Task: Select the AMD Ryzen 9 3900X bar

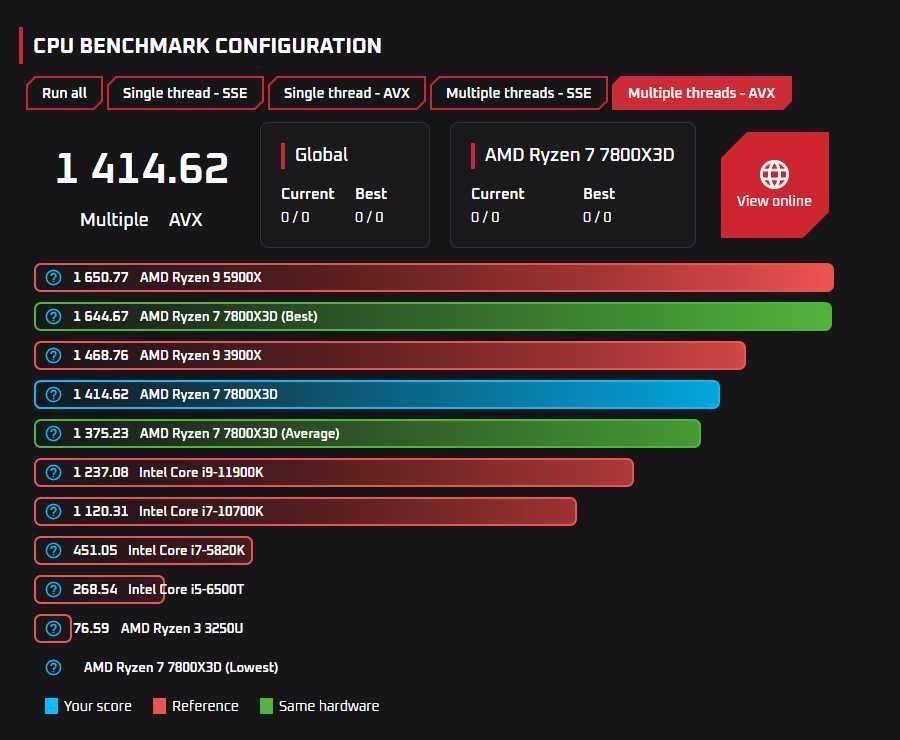Action: click(x=390, y=356)
